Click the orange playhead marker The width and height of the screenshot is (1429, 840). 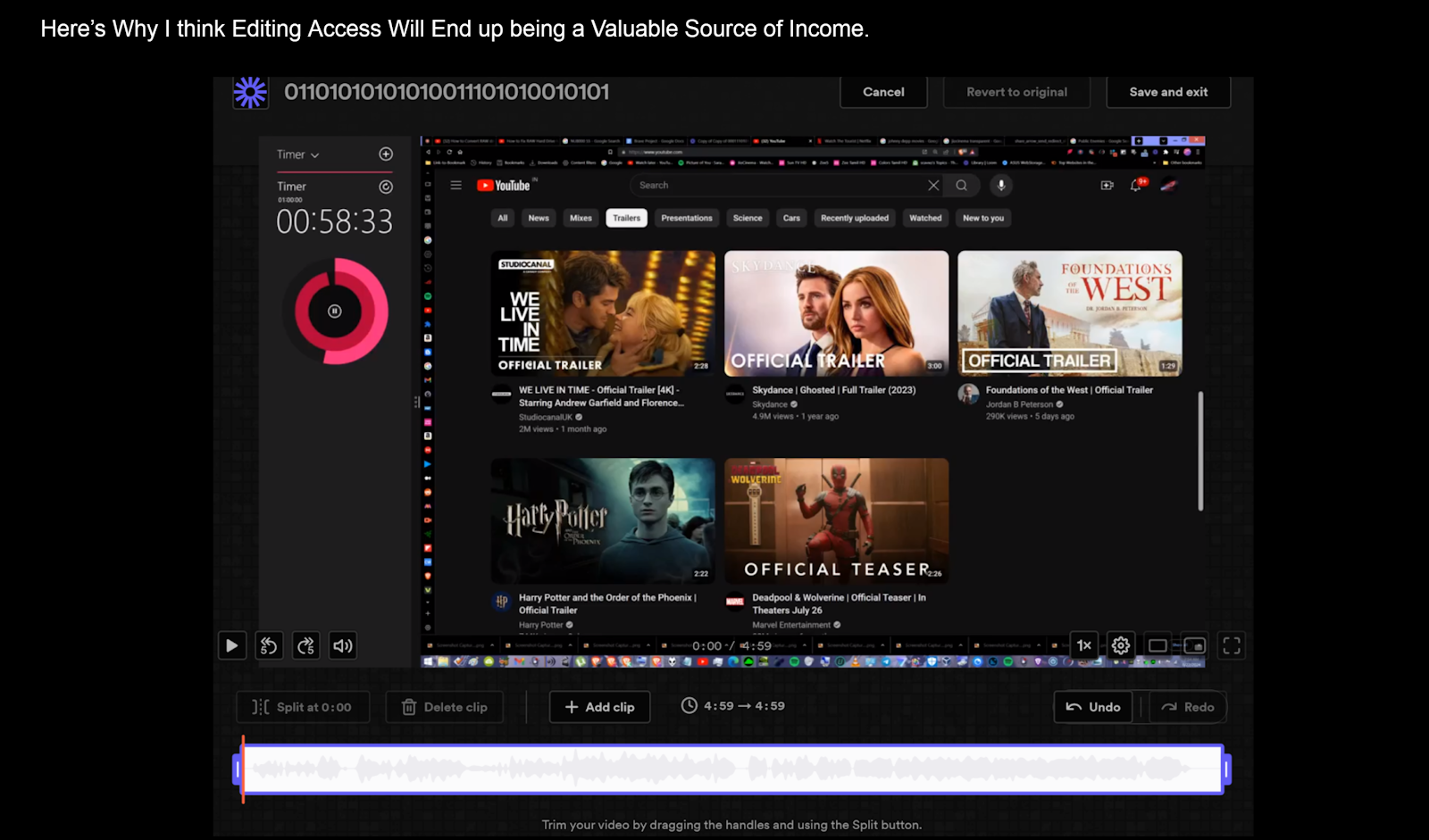pos(243,769)
